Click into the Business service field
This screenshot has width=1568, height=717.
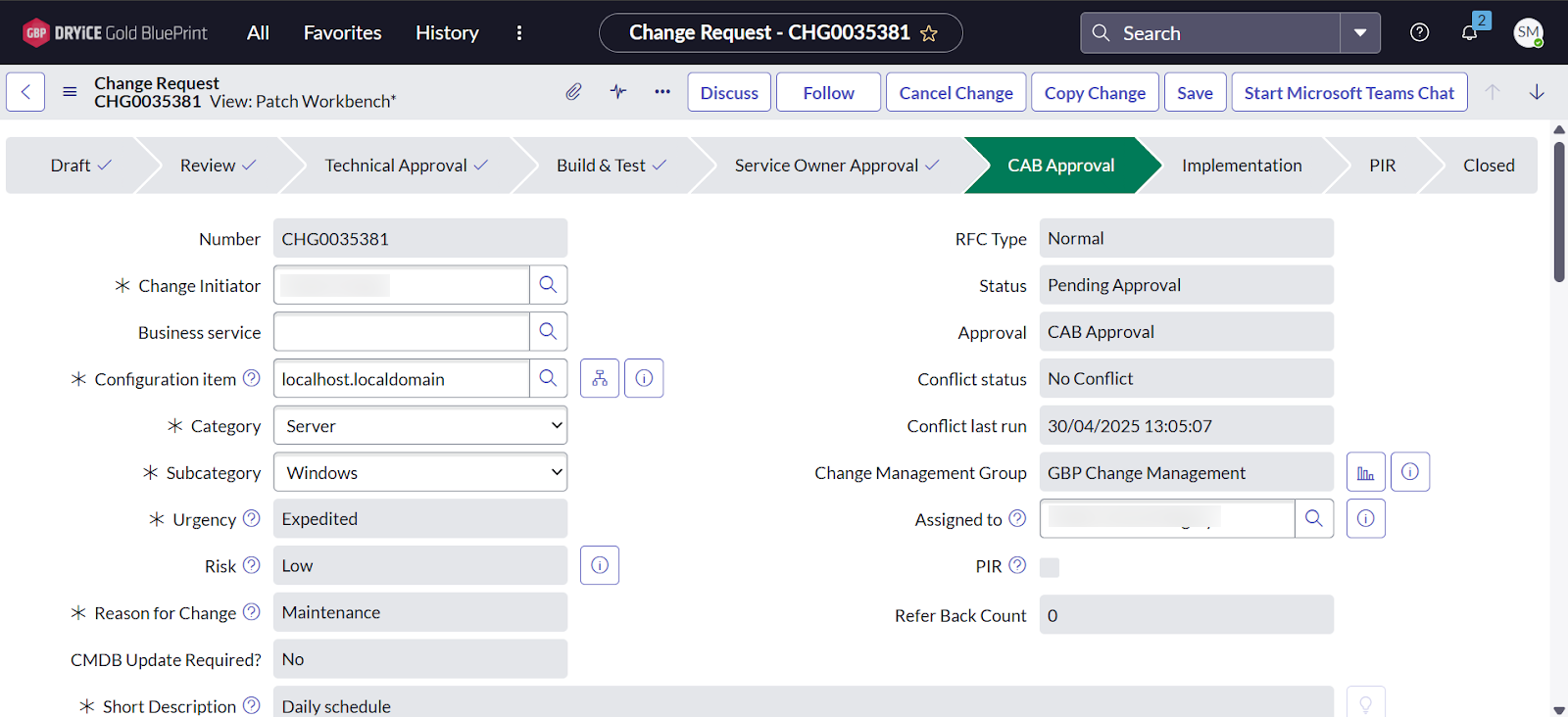coord(402,332)
